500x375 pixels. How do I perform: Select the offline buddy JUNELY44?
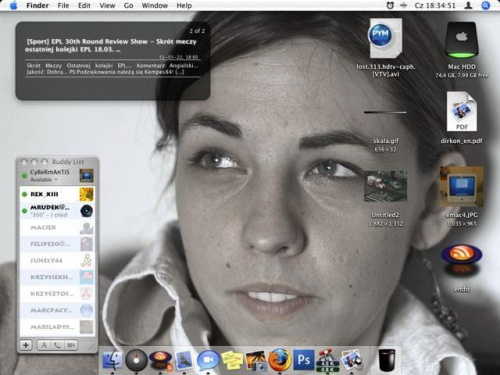[57, 261]
